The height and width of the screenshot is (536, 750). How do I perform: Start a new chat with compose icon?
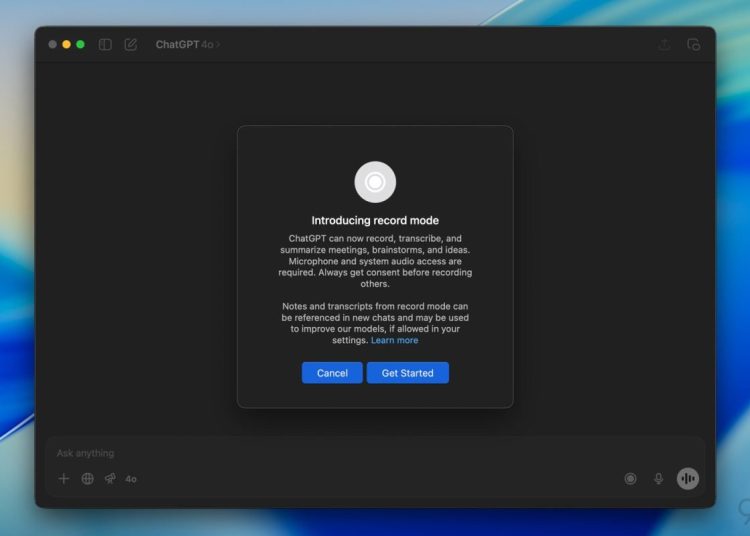point(131,44)
